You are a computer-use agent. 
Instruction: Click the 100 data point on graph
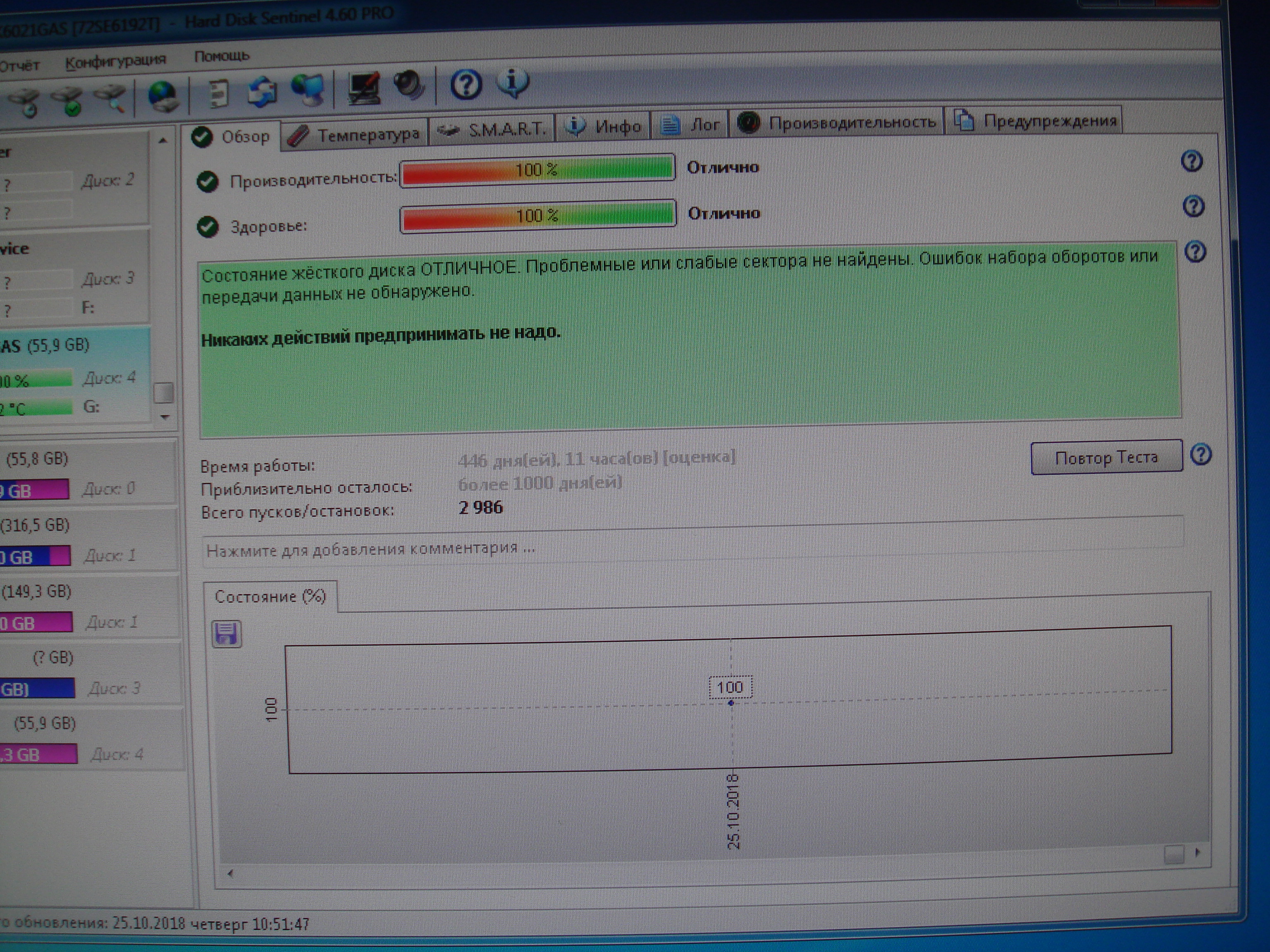pos(730,703)
